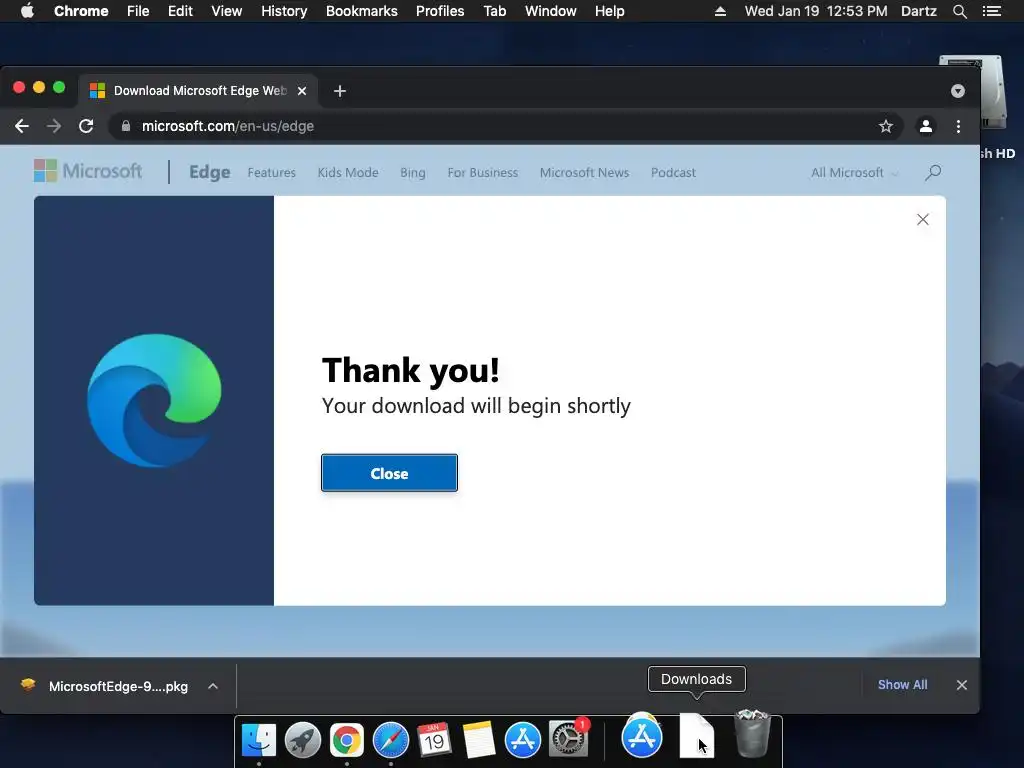Open Calendar from the Dock
The width and height of the screenshot is (1024, 768).
[434, 740]
